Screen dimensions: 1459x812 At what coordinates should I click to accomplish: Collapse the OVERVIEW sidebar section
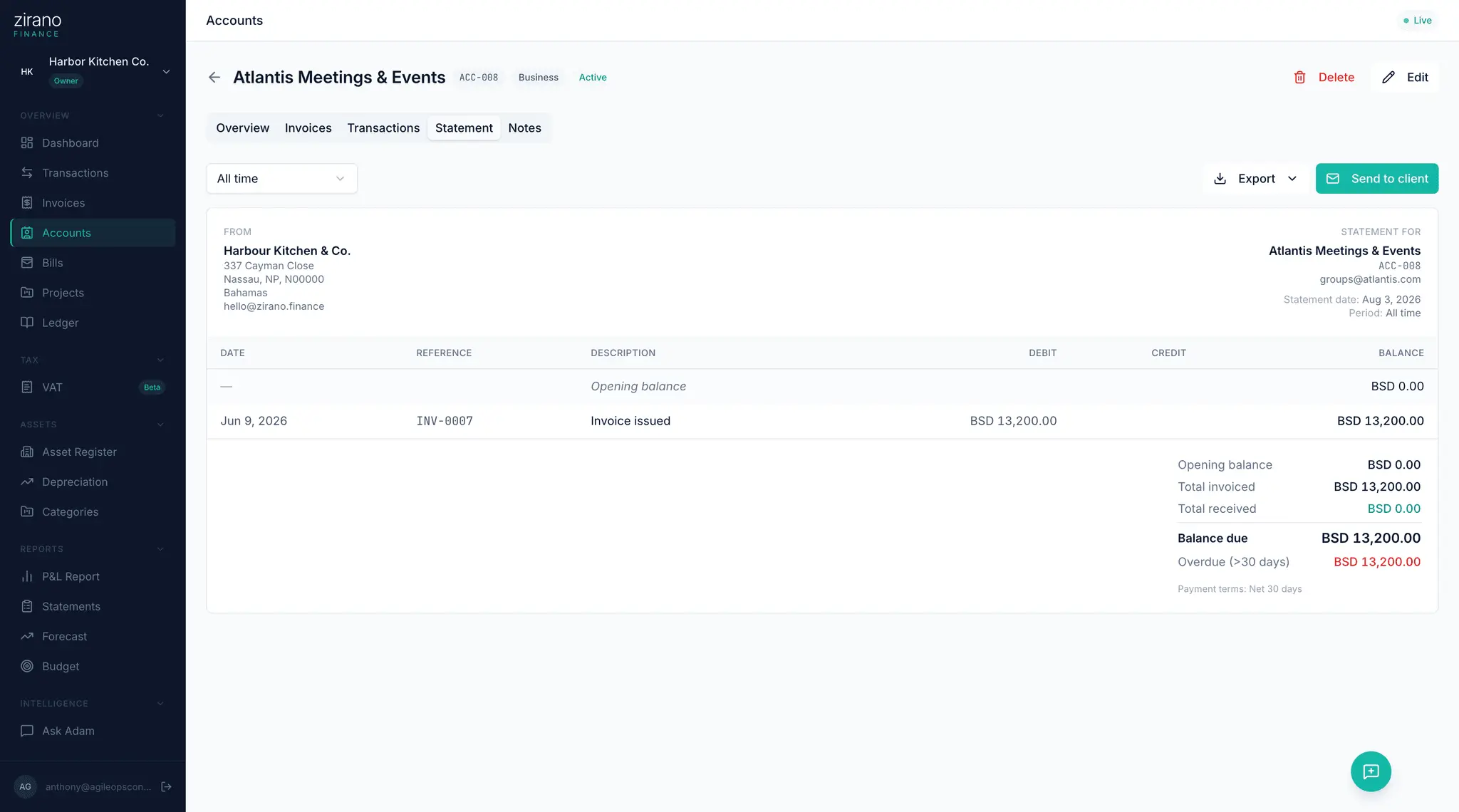(x=160, y=115)
